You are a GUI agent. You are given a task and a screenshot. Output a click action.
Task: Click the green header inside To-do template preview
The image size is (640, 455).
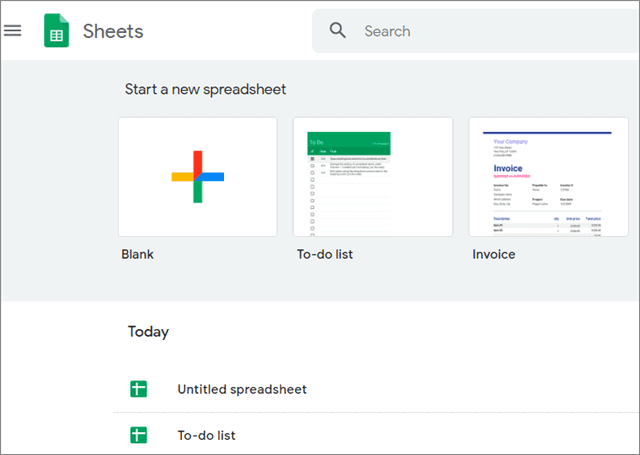[x=348, y=142]
